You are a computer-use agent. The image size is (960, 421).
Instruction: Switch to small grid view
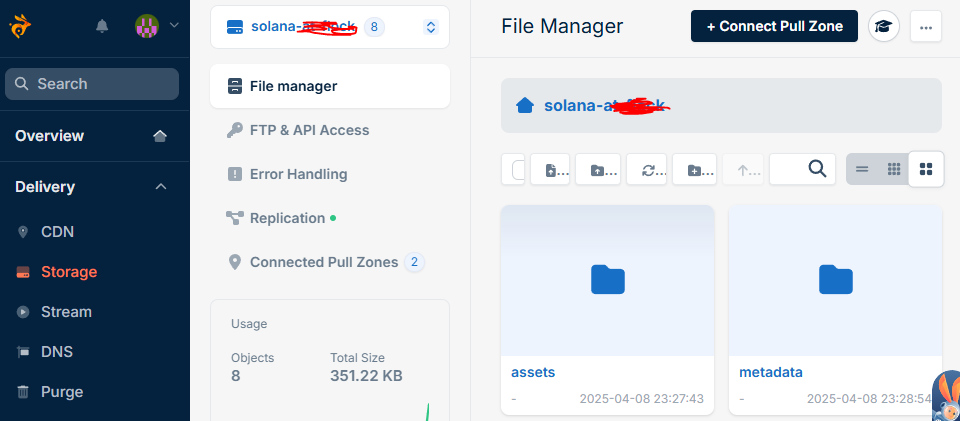coord(894,169)
